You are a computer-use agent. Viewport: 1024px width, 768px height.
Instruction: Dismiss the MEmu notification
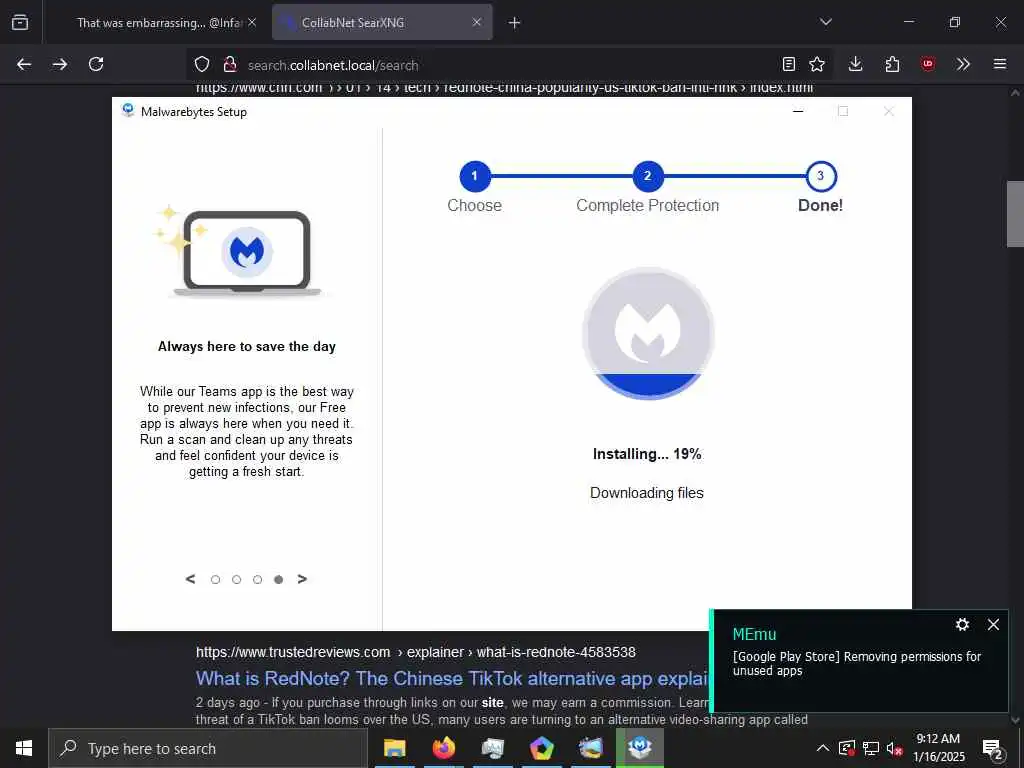pos(993,624)
